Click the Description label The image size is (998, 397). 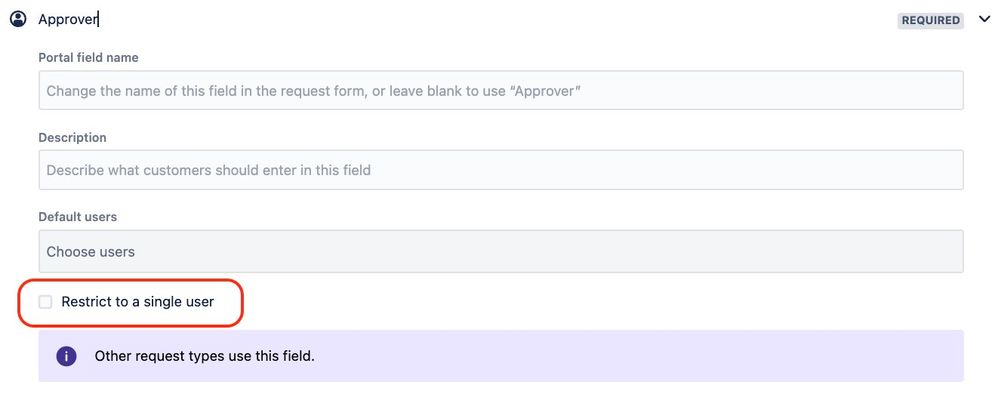(x=73, y=137)
